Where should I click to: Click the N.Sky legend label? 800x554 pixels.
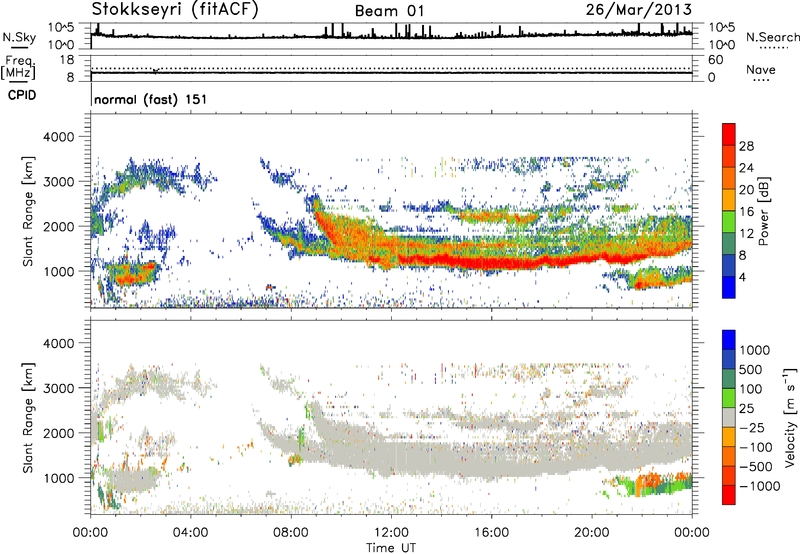click(x=19, y=37)
